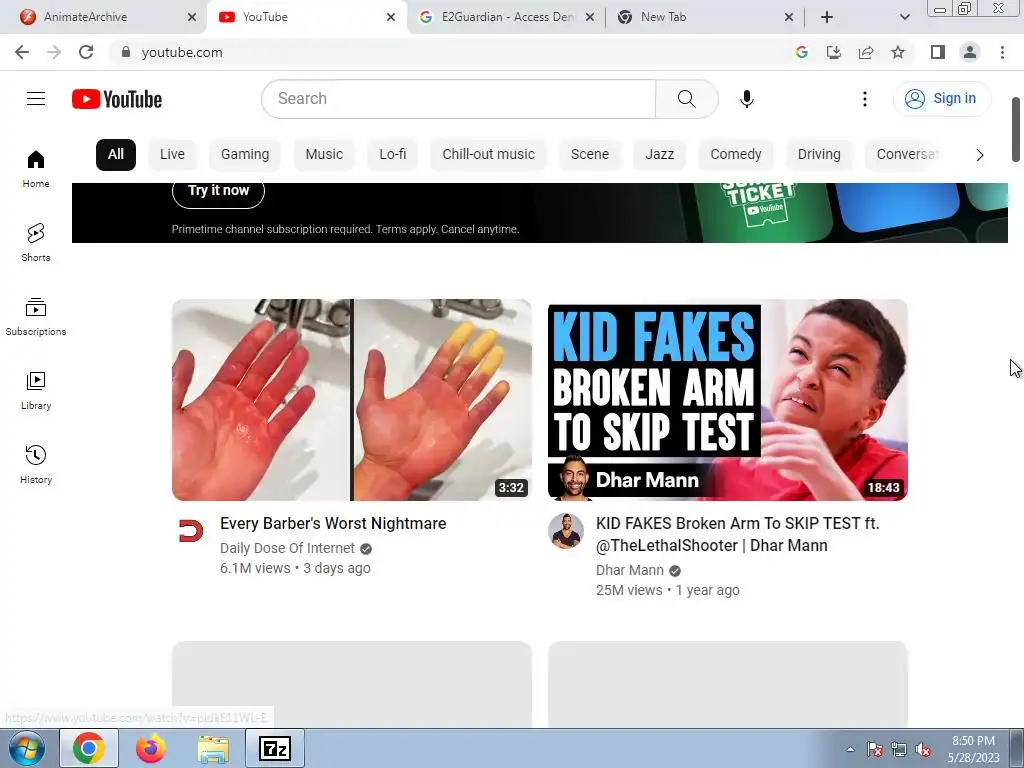Close the YouTube tab
The image size is (1024, 768).
pos(391,17)
